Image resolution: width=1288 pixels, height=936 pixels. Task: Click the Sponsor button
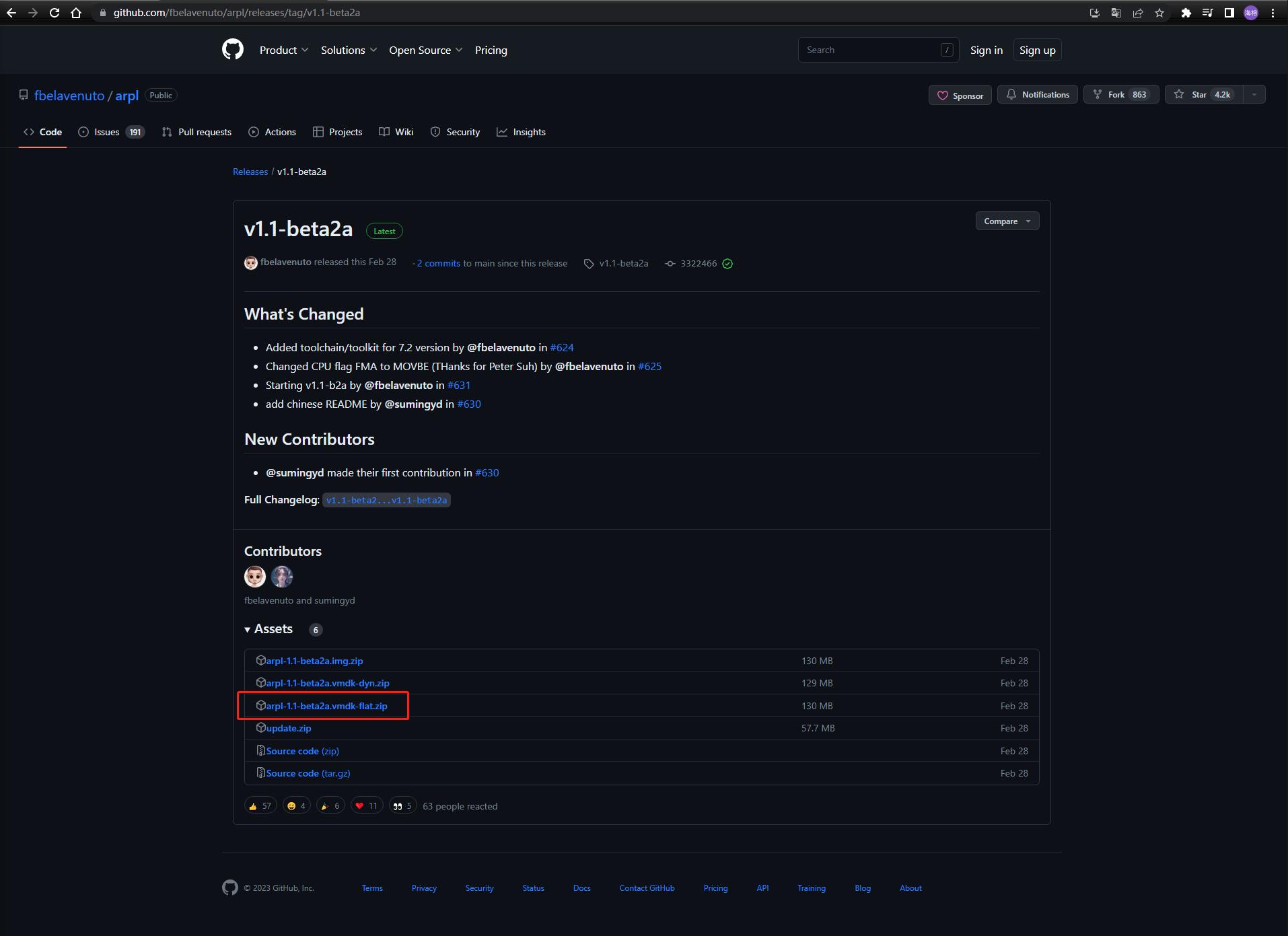click(x=960, y=96)
